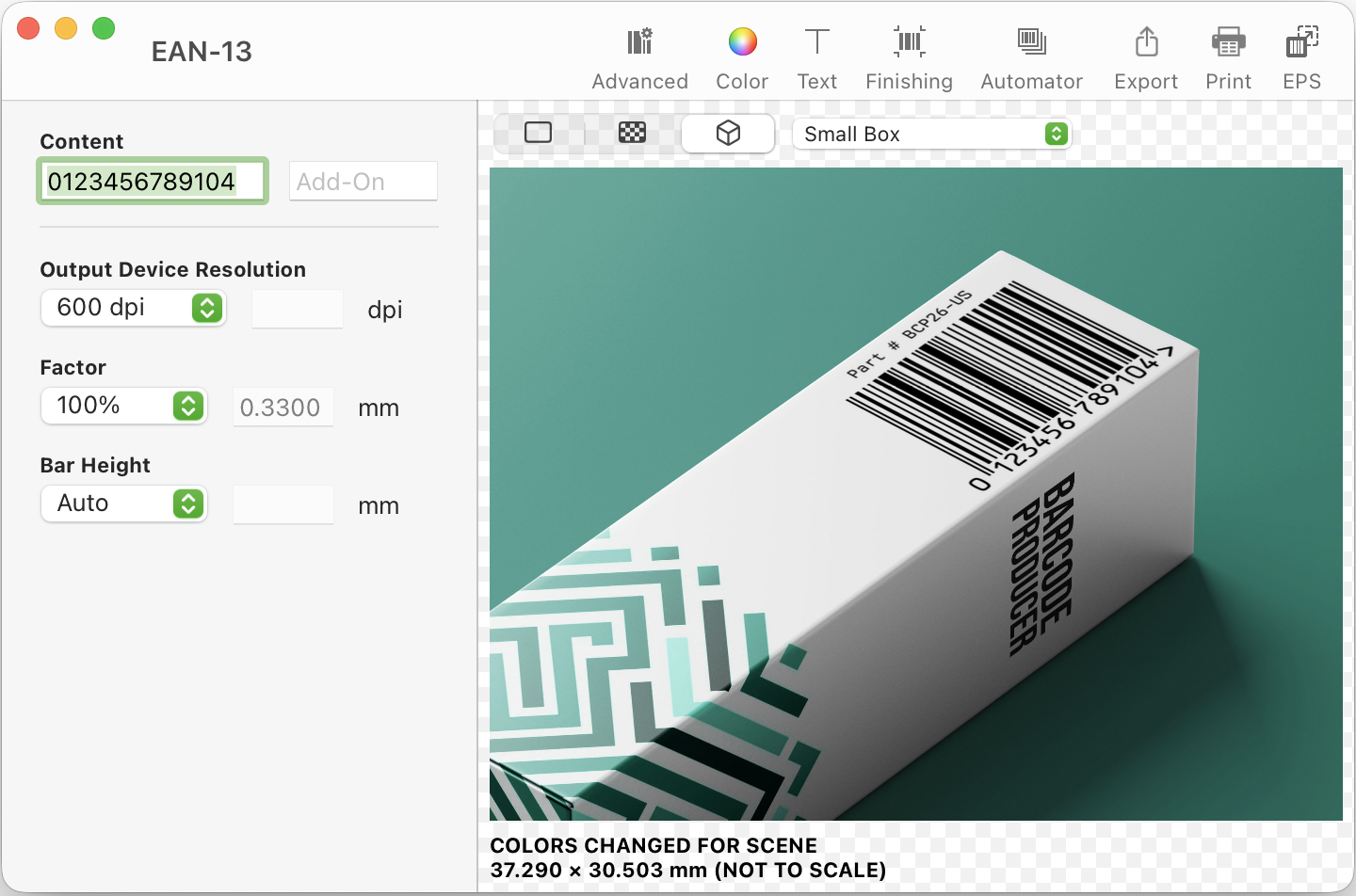The height and width of the screenshot is (896, 1356).
Task: Open the Factor percentage dropdown
Action: click(x=123, y=406)
